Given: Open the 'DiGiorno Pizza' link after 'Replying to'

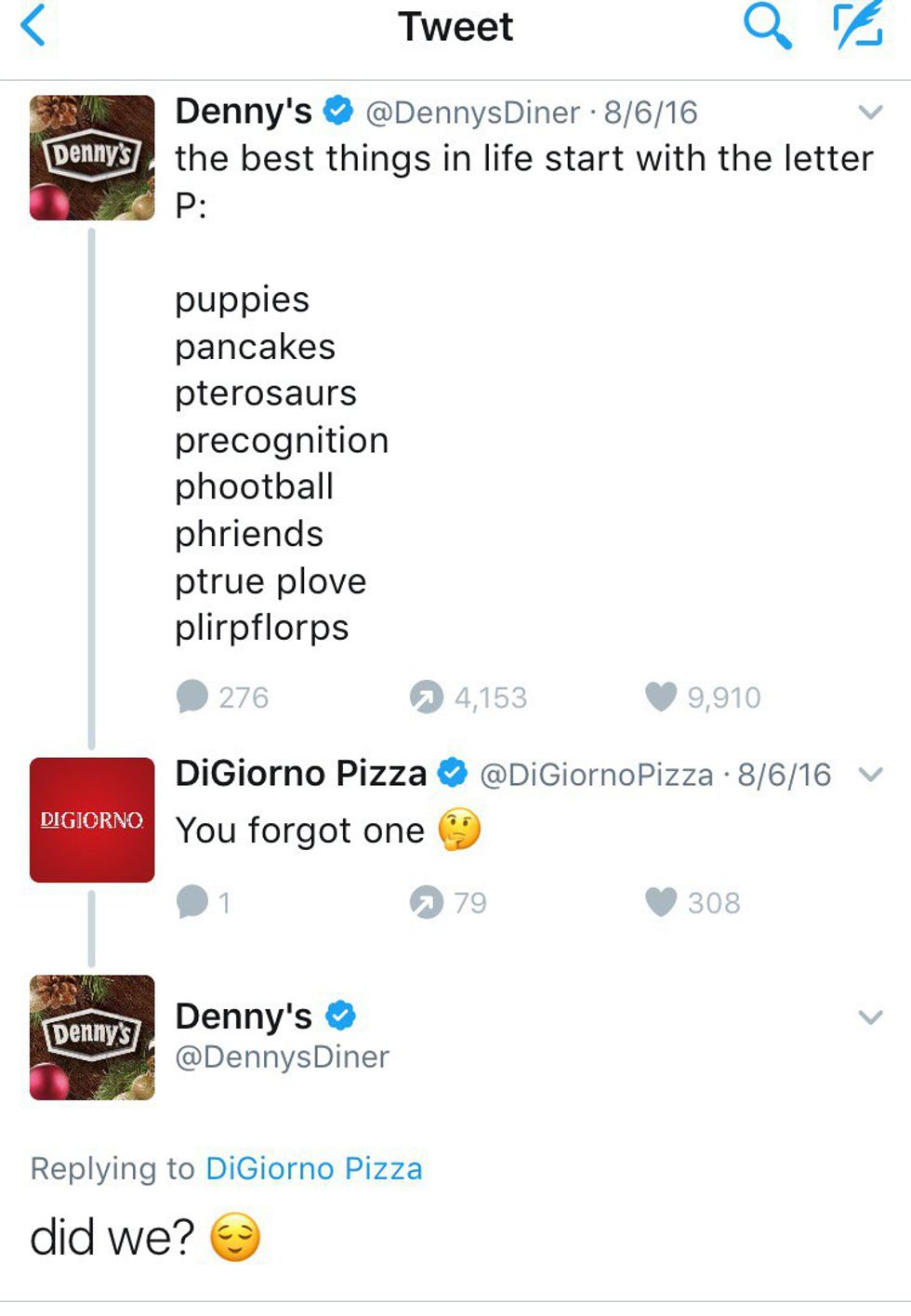Looking at the screenshot, I should pos(314,1168).
